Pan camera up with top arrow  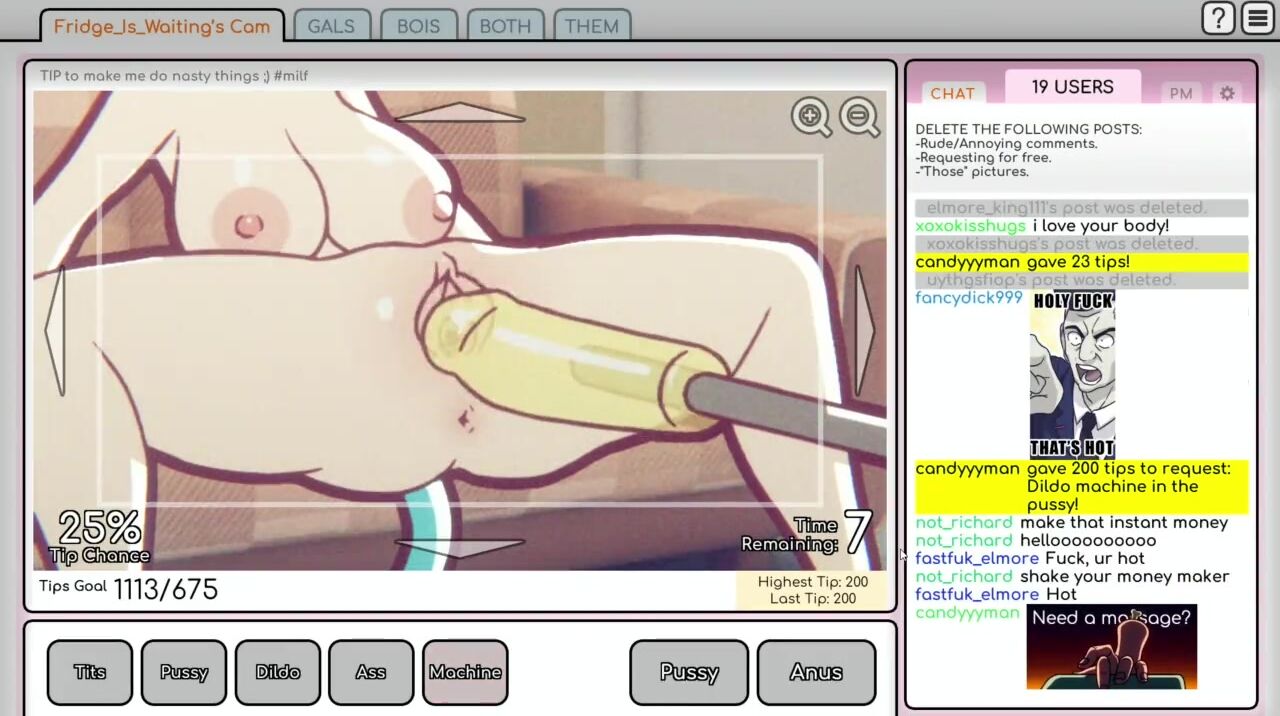tap(459, 112)
